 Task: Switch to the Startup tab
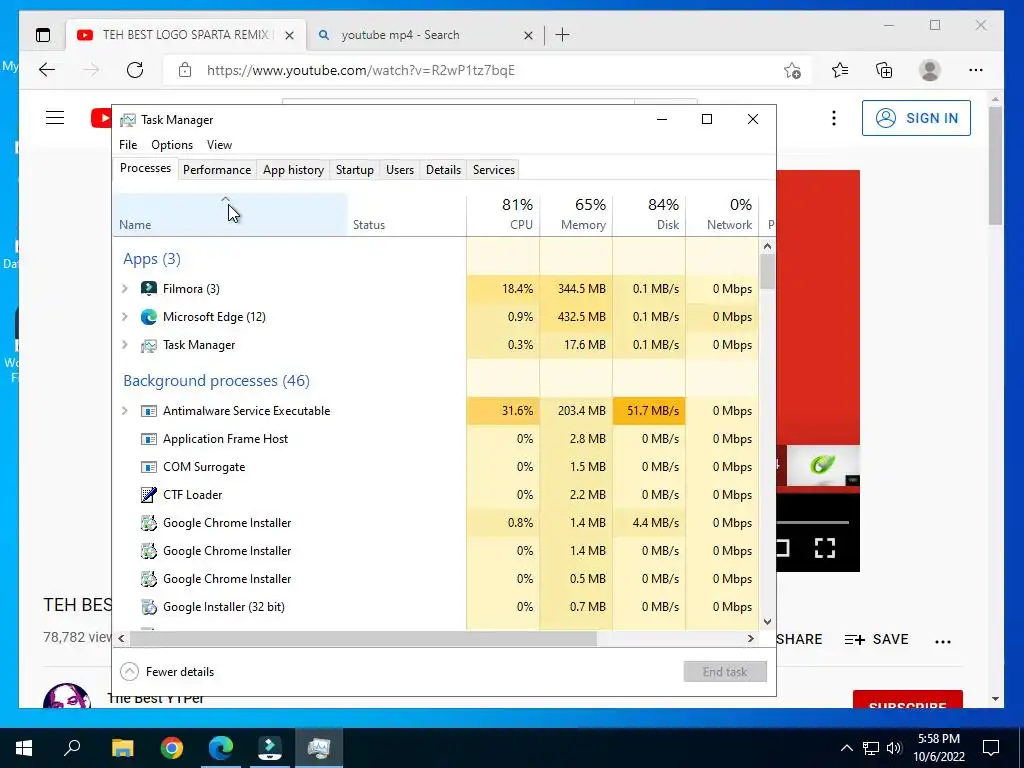point(355,170)
